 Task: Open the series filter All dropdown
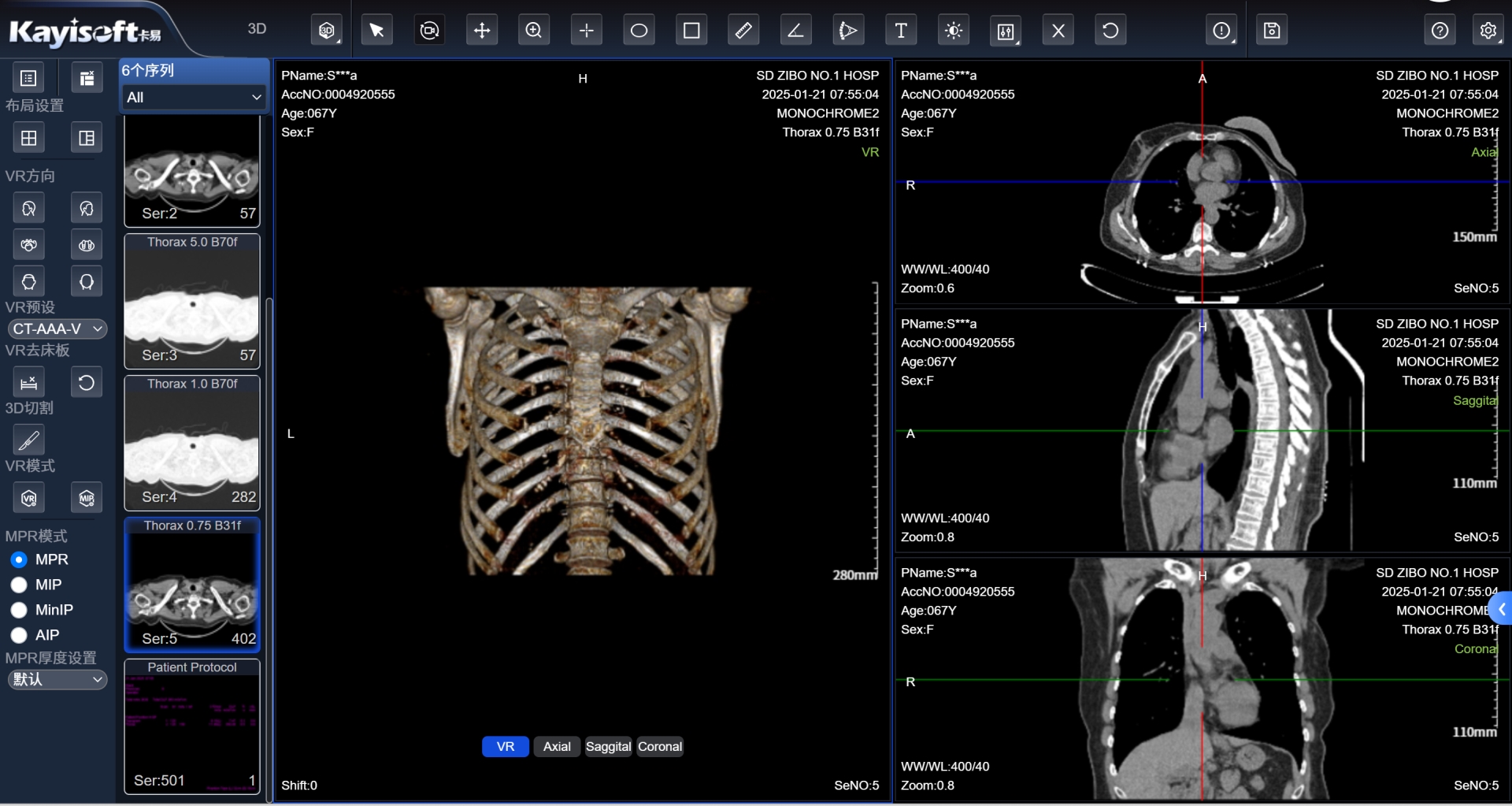pos(193,98)
